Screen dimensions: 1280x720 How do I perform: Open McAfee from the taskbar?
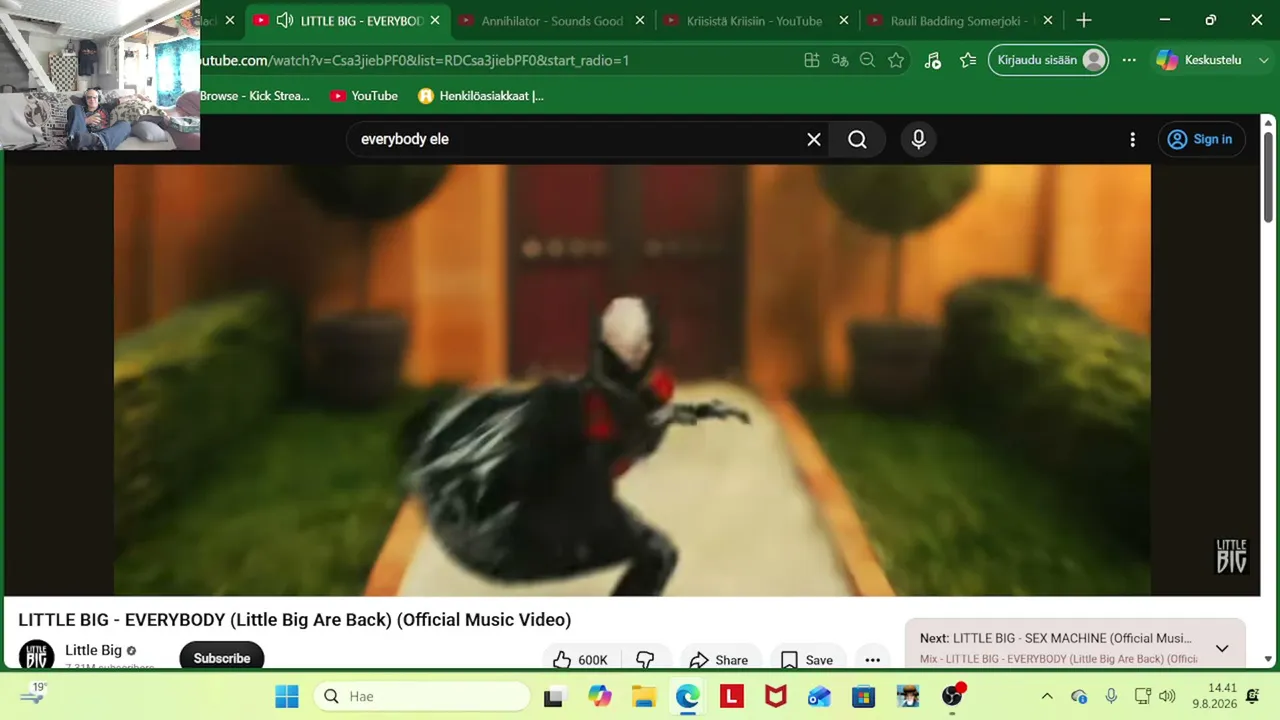775,696
